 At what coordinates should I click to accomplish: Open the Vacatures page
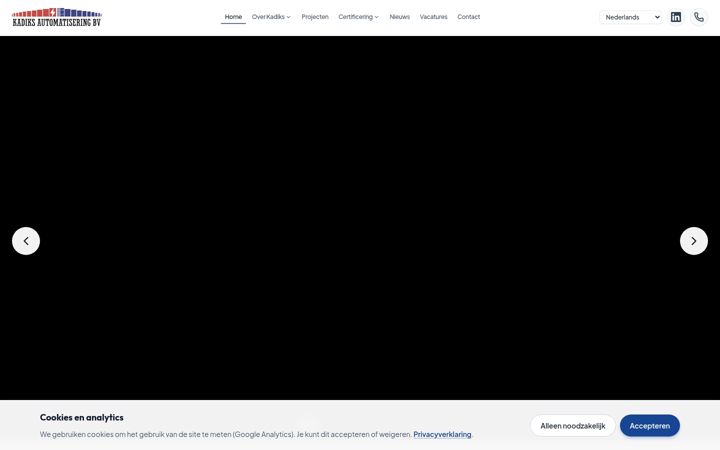pyautogui.click(x=433, y=17)
